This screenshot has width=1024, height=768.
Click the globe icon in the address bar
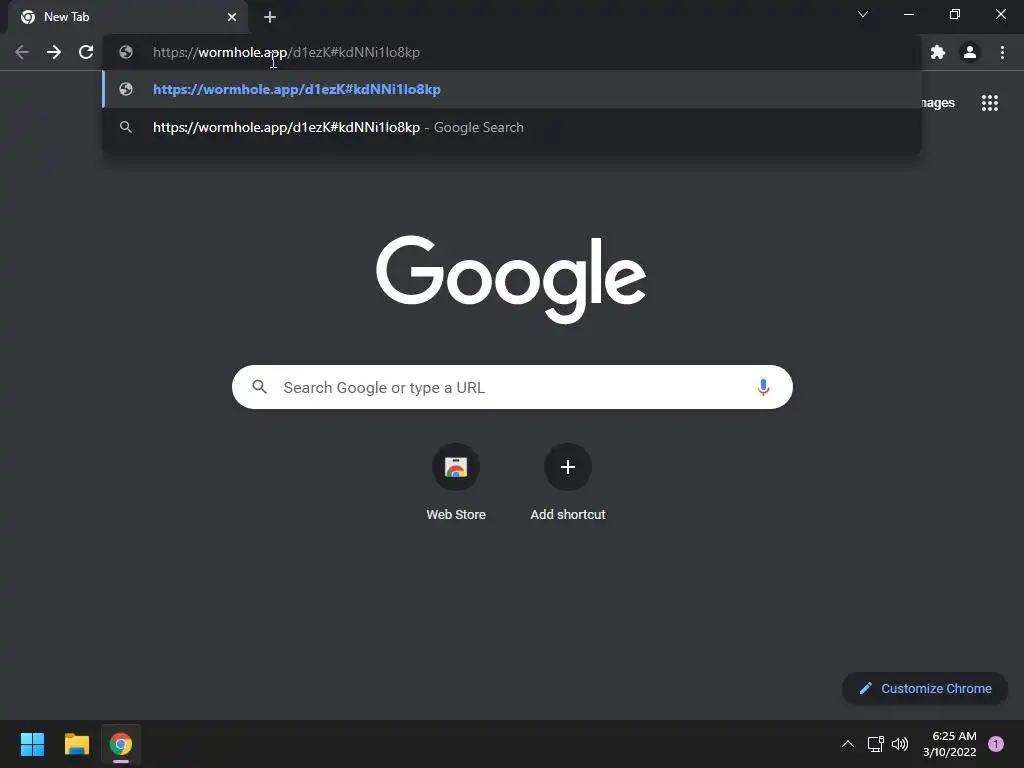point(126,52)
